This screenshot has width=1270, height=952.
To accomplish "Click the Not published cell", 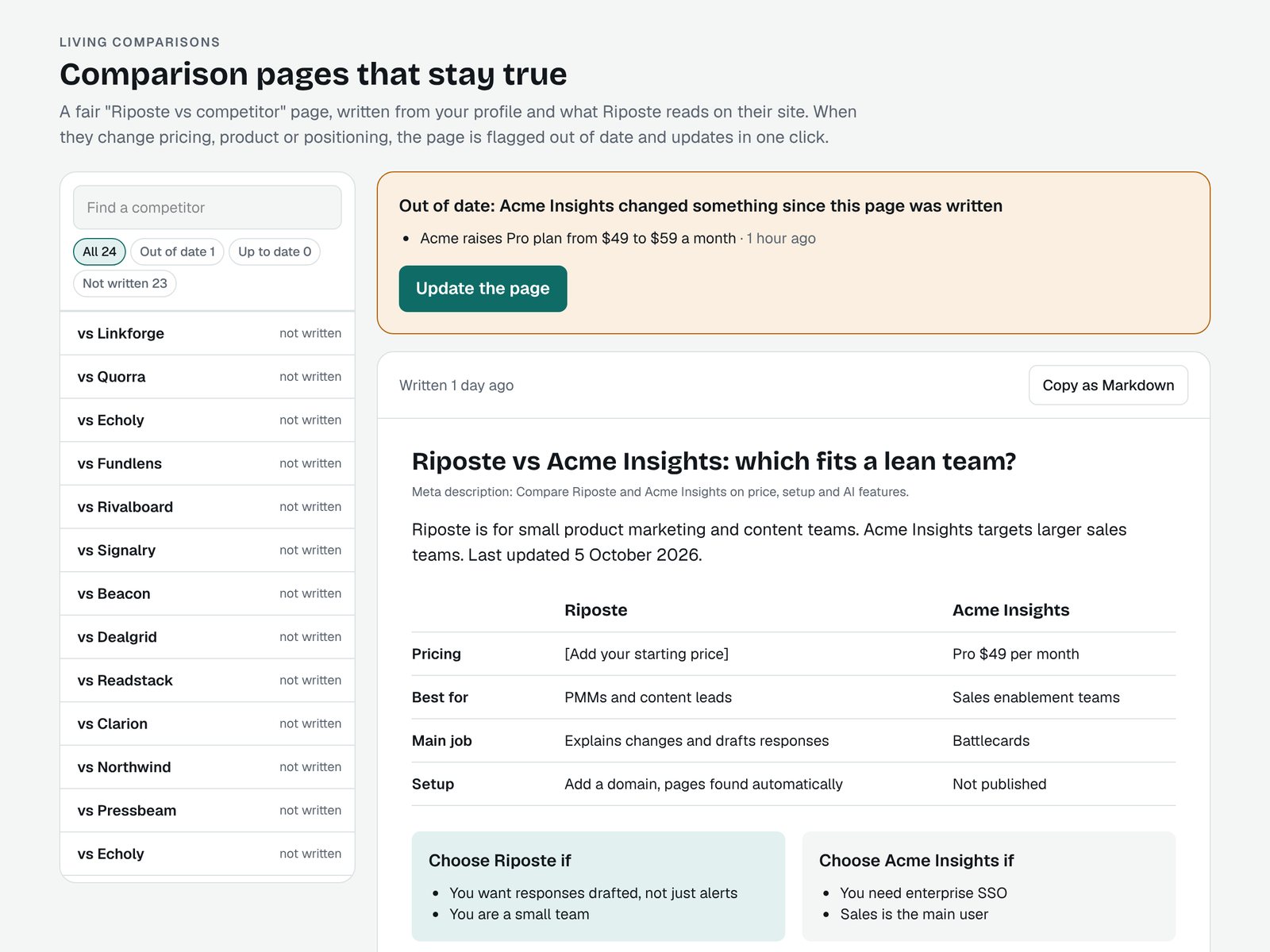I will (999, 784).
